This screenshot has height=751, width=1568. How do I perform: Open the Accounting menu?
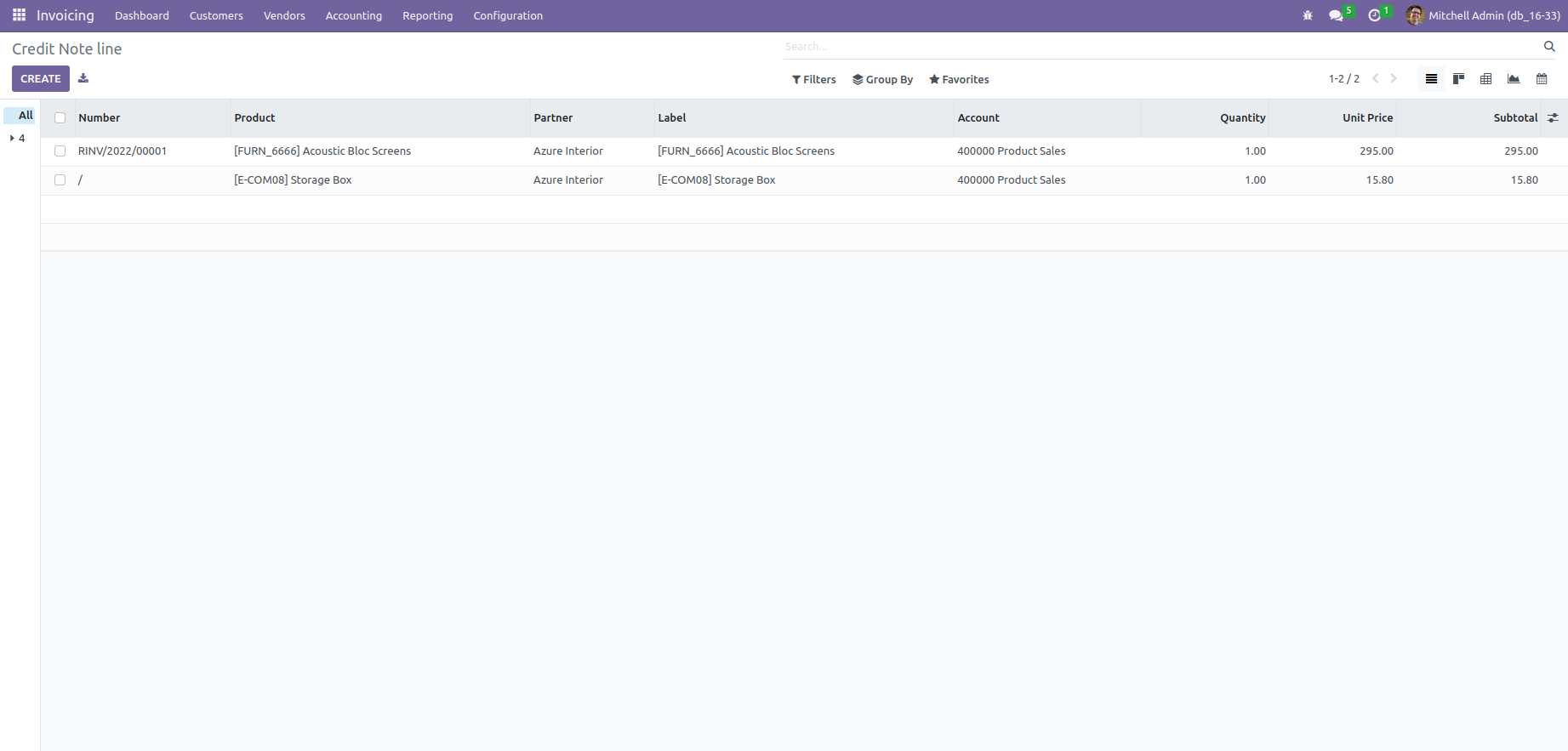(x=354, y=15)
